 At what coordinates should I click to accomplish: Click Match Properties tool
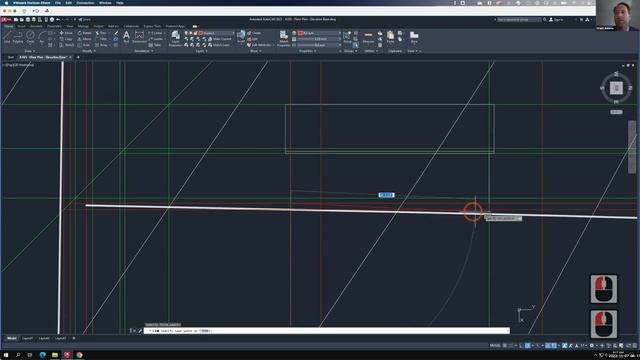click(284, 38)
